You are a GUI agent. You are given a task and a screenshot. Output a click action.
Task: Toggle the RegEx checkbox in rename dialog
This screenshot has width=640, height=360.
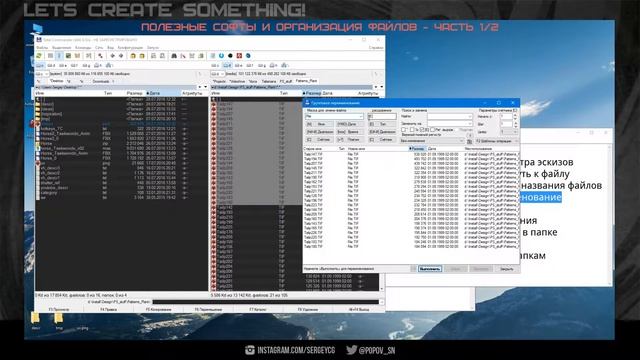click(433, 130)
